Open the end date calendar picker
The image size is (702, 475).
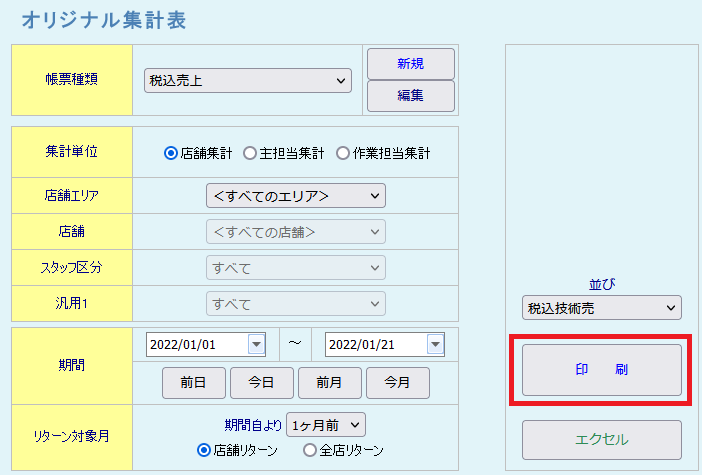[x=435, y=344]
